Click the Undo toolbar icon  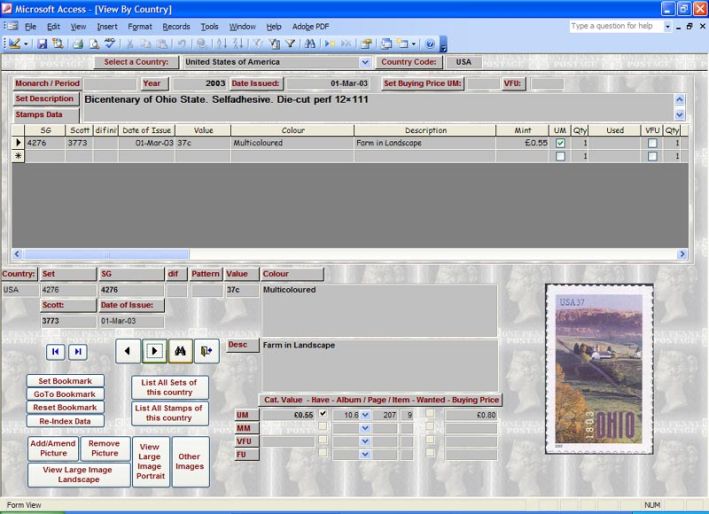(181, 44)
